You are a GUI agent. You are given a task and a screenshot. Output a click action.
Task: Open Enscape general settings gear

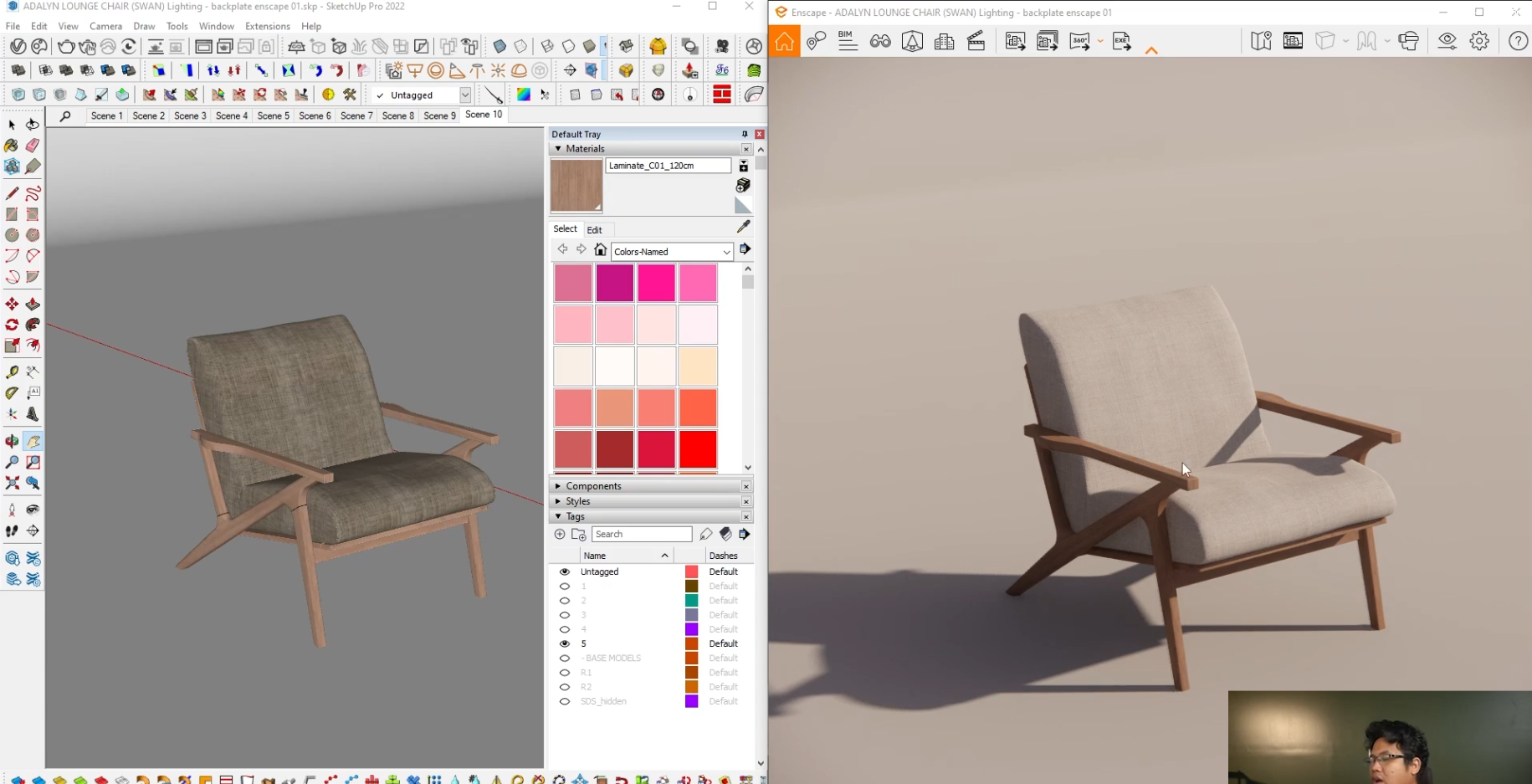point(1479,41)
